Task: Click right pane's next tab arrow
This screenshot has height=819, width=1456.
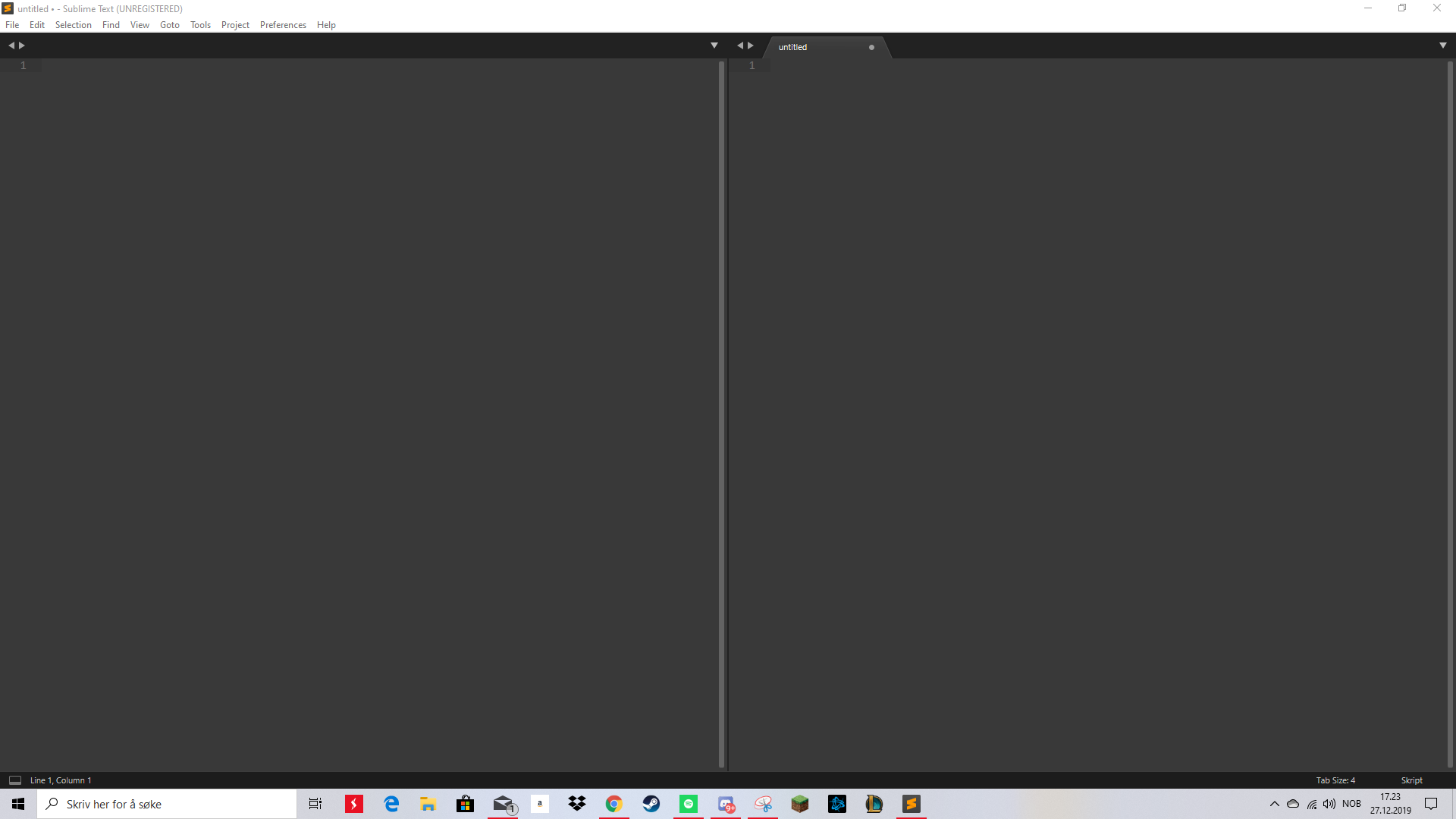Action: 751,45
